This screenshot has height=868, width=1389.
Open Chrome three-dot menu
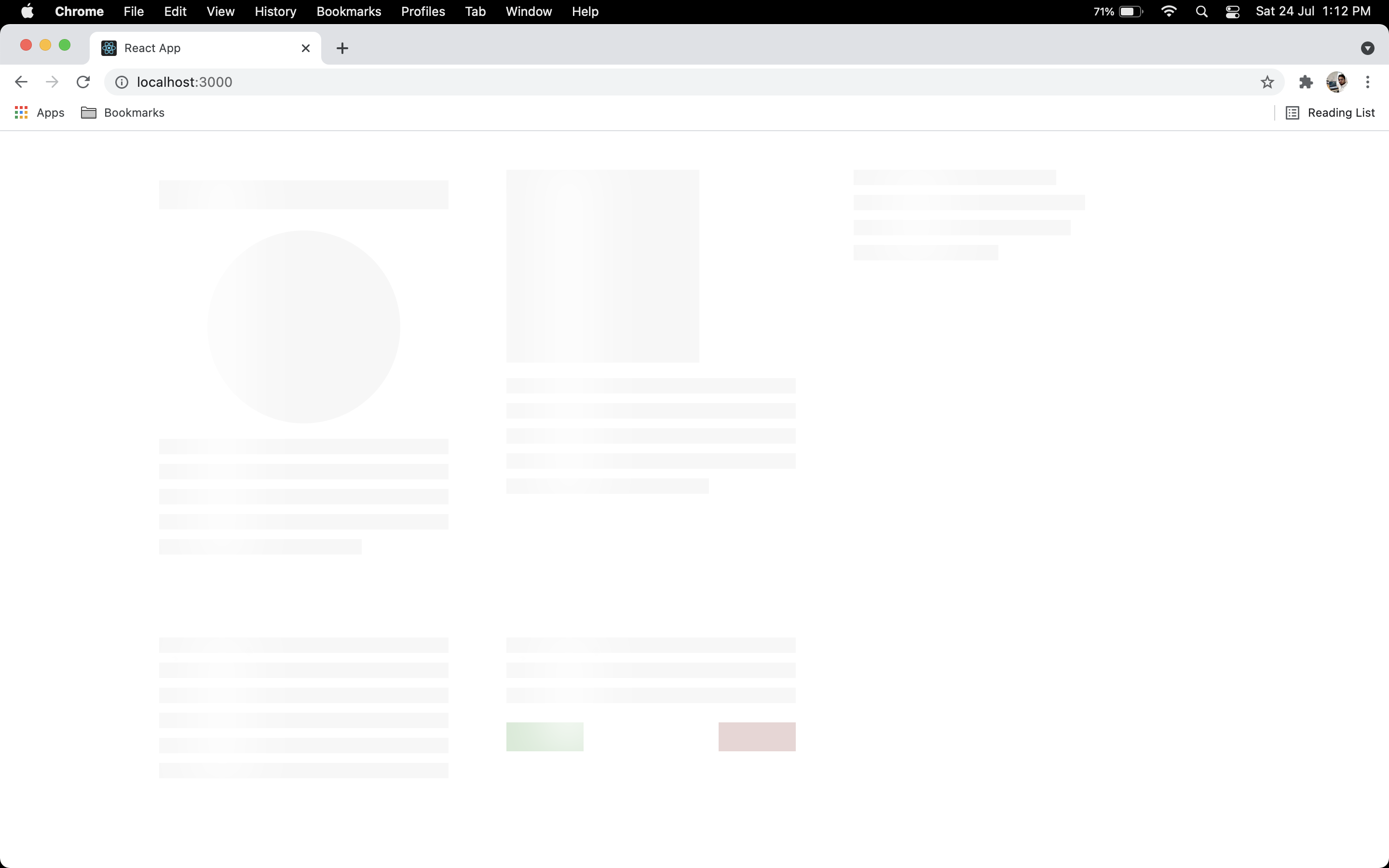click(1368, 82)
